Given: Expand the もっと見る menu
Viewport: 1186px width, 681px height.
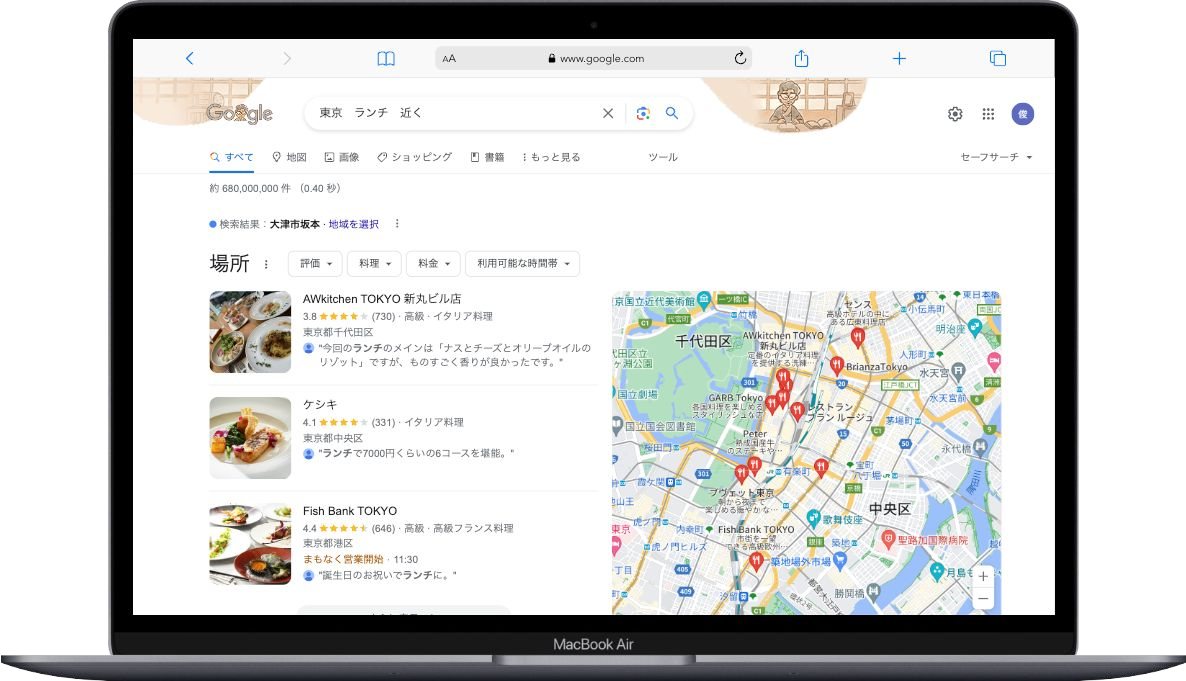Looking at the screenshot, I should [x=551, y=157].
